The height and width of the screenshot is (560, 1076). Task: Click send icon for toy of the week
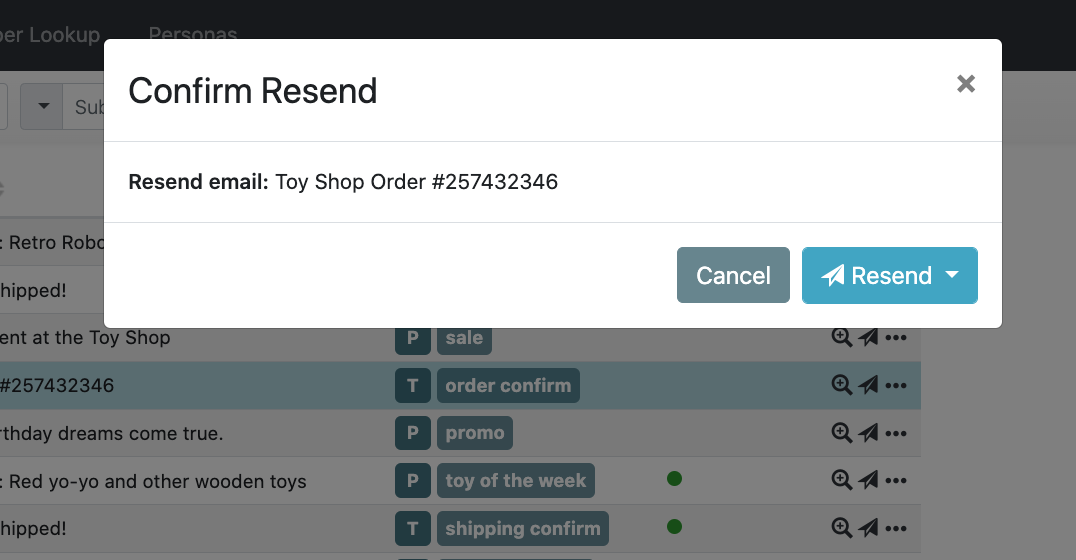[x=868, y=481]
